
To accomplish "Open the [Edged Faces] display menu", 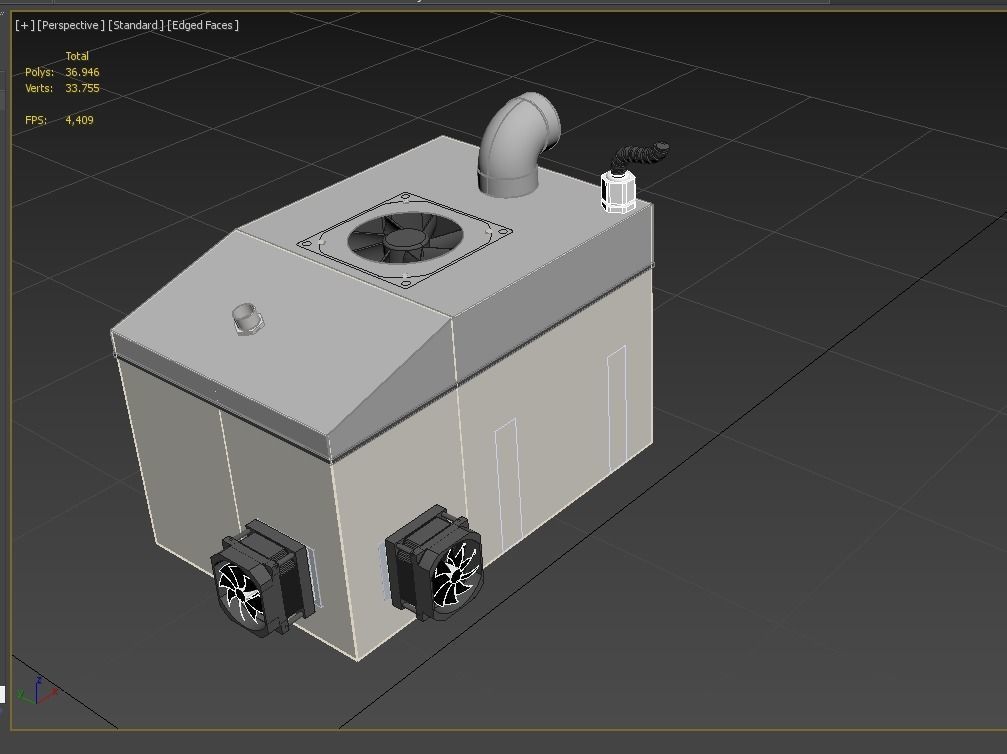I will click(x=203, y=25).
